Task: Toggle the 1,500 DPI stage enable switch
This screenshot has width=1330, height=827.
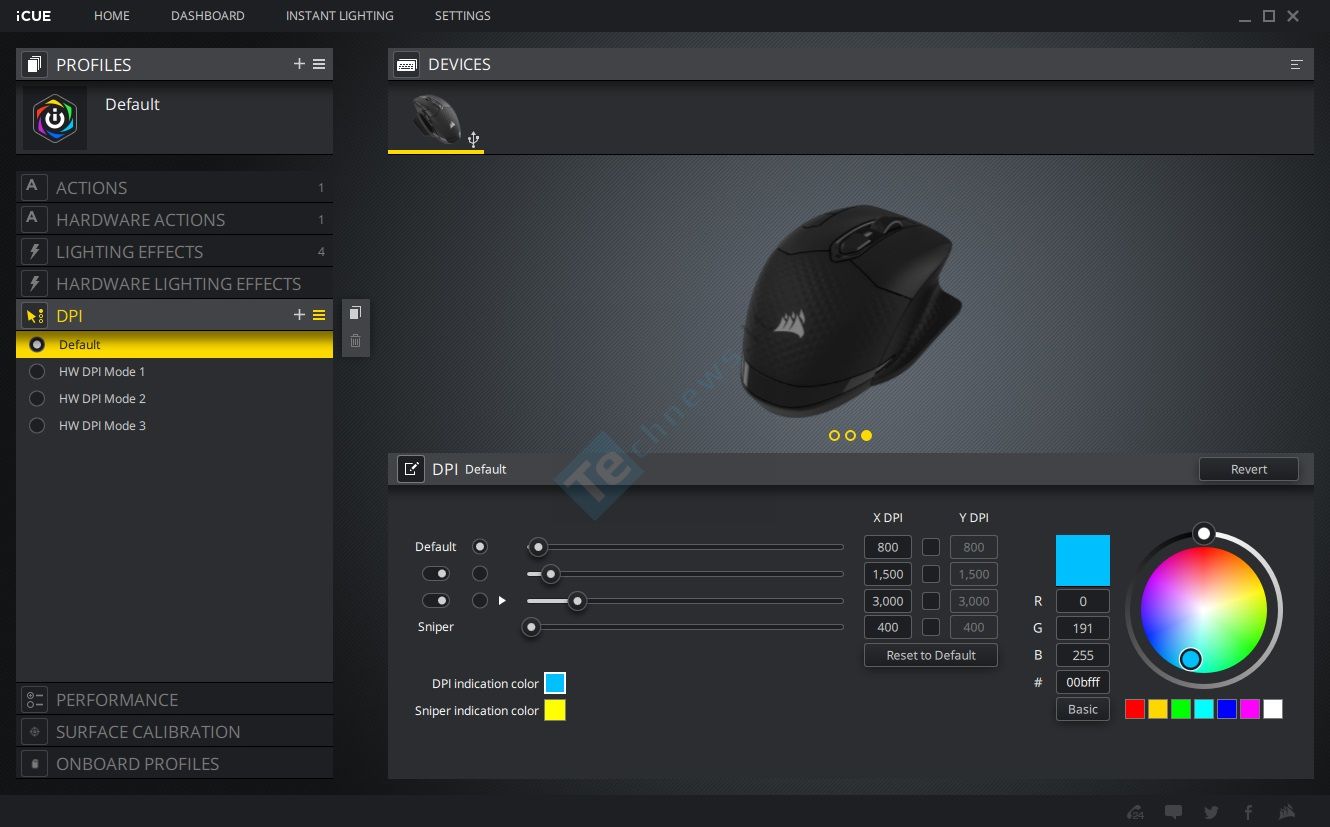Action: tap(435, 574)
